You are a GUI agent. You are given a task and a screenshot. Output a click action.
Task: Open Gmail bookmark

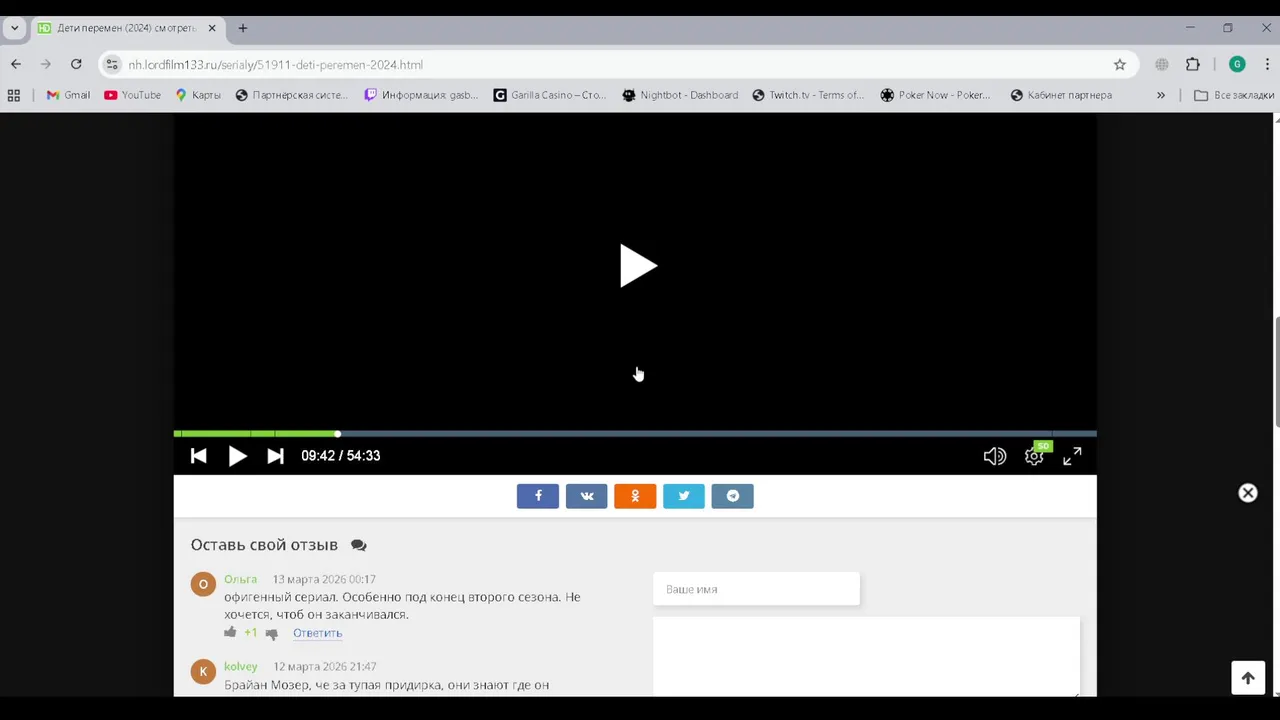click(68, 95)
